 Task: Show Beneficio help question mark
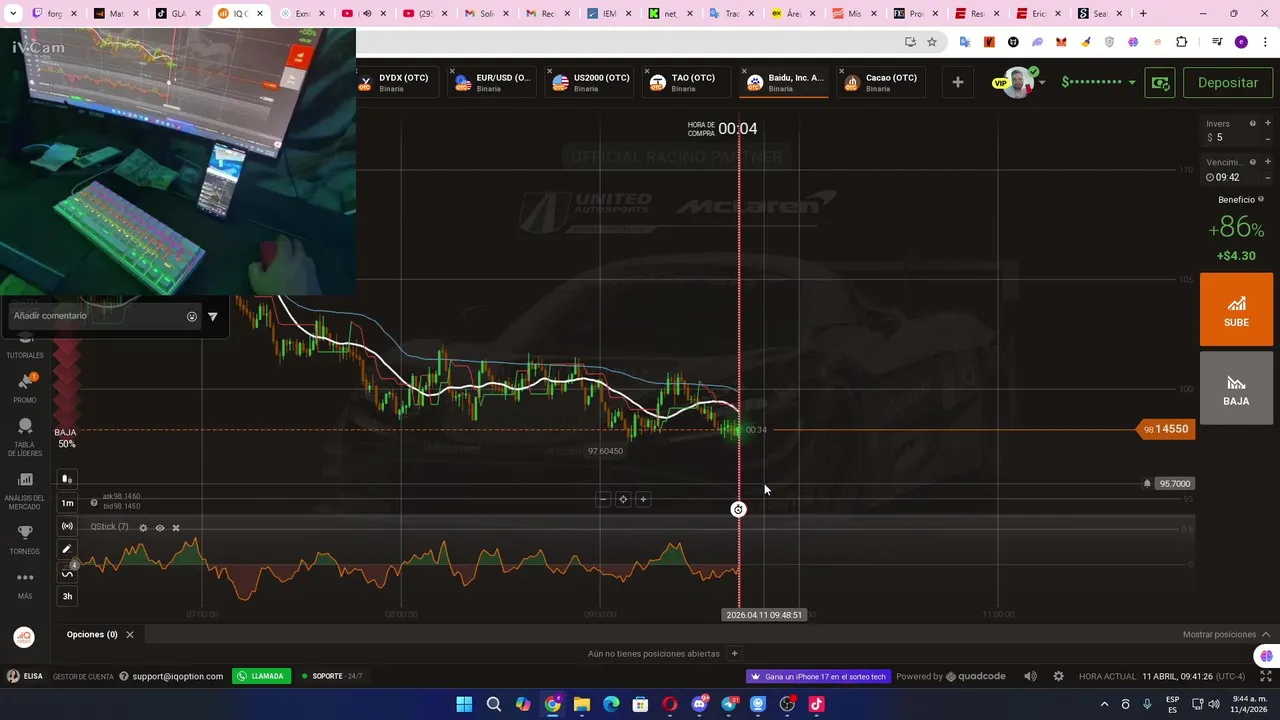1260,200
